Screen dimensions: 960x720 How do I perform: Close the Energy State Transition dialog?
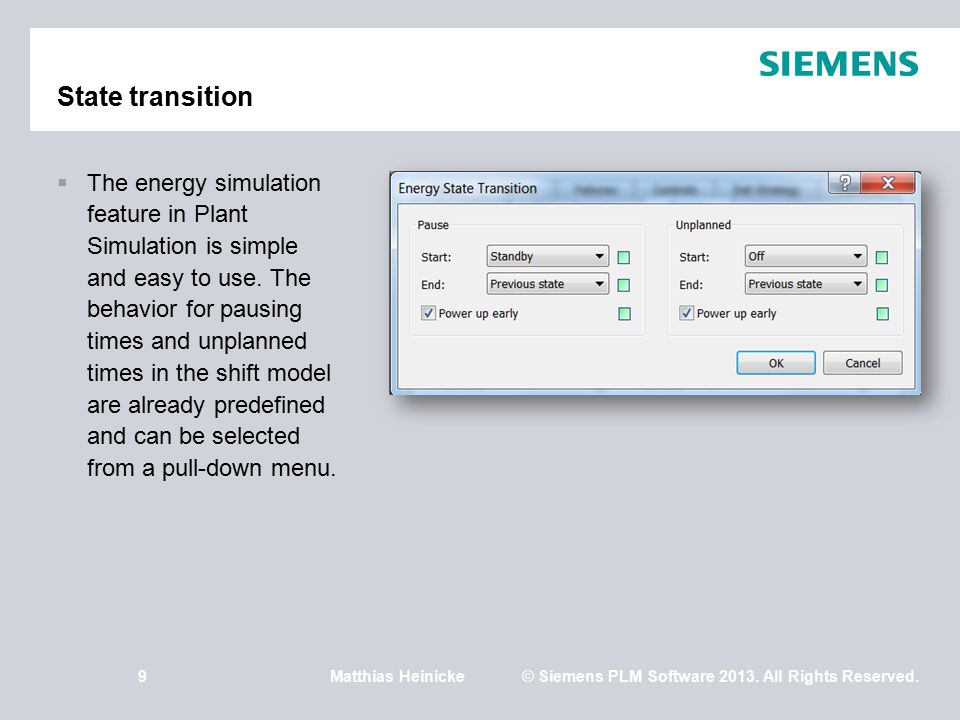888,182
